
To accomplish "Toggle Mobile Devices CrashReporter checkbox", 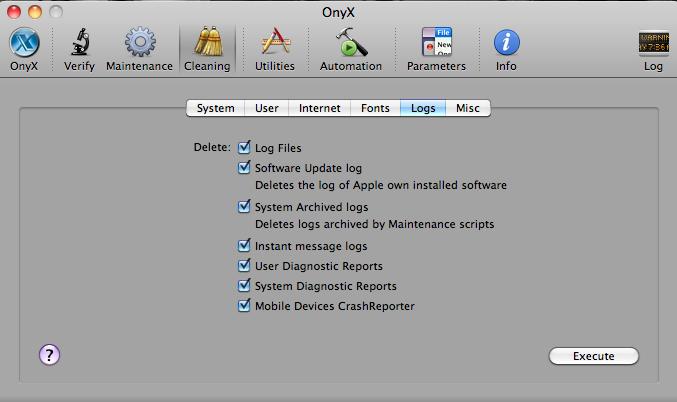I will pos(244,305).
